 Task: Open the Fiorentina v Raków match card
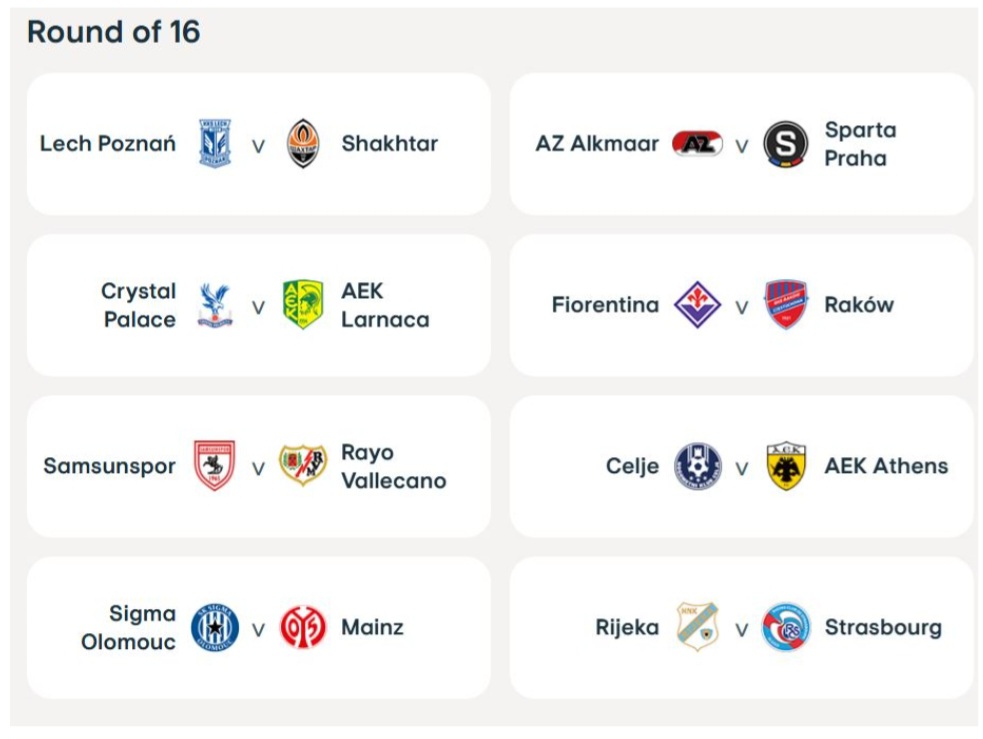pyautogui.click(x=741, y=350)
